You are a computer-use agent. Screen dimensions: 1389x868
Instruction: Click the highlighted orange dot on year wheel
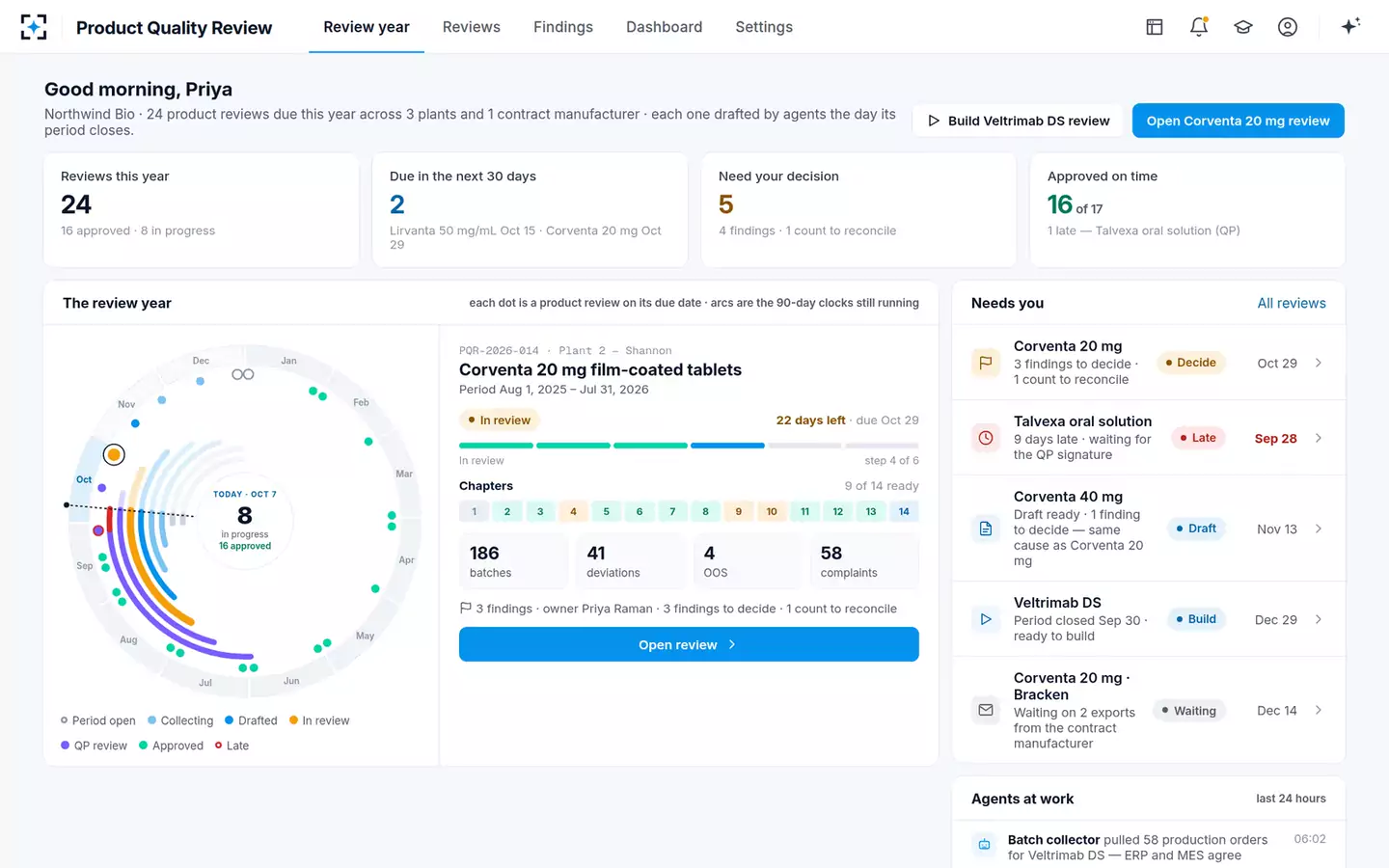click(x=114, y=454)
